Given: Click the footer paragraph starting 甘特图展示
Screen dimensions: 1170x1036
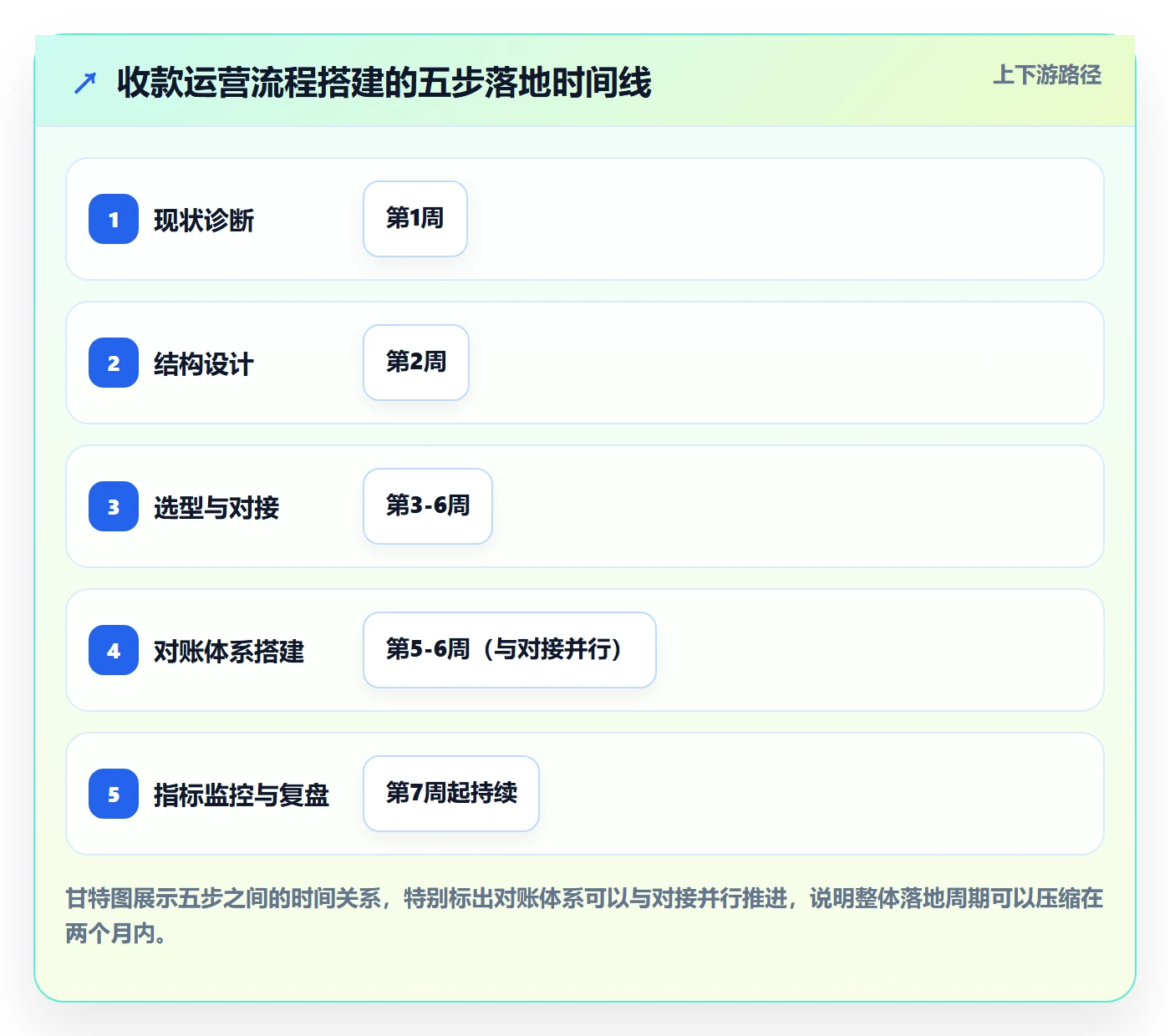Looking at the screenshot, I should 584,916.
